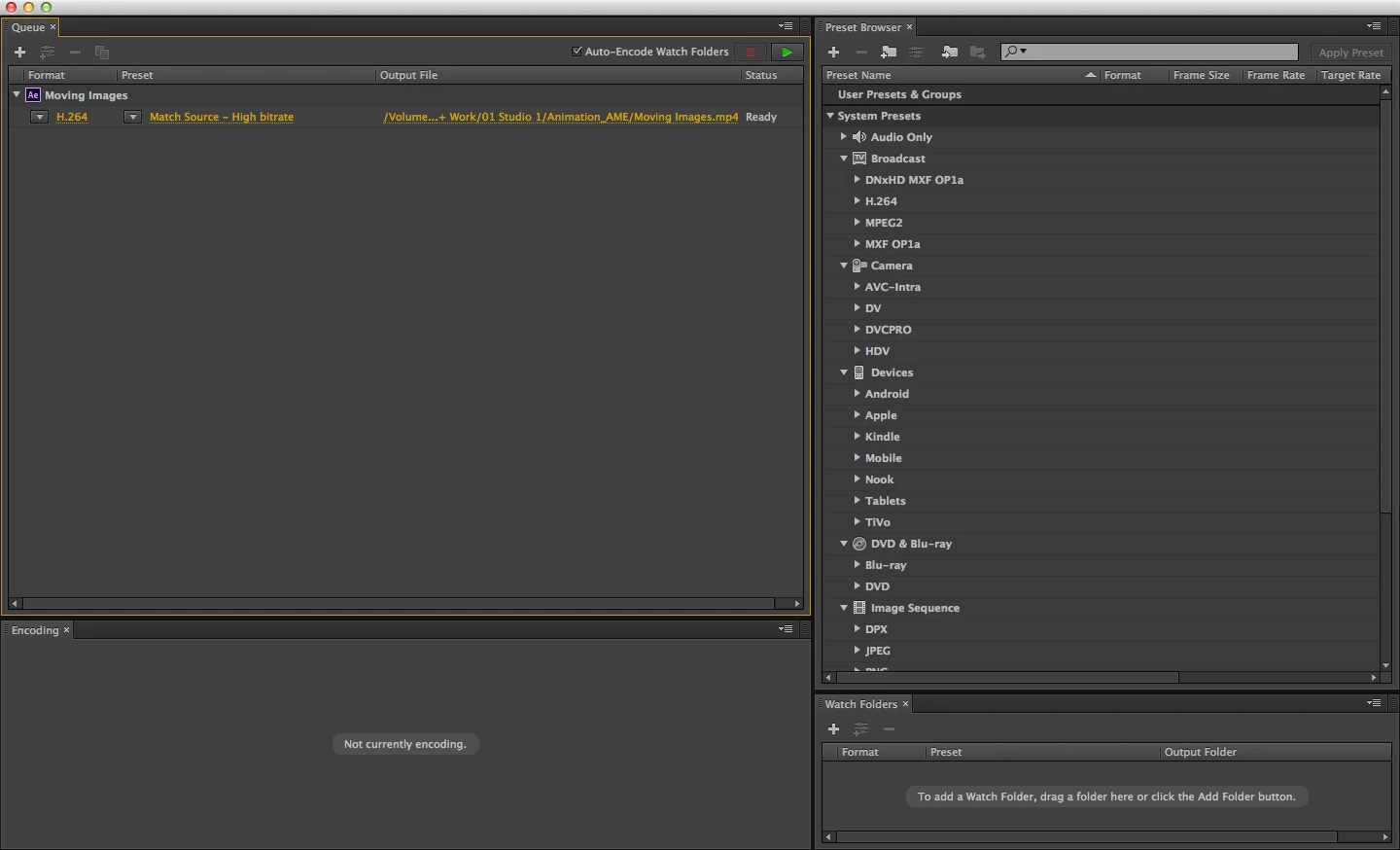Select User Presets & Groups row
Screen dimensions: 1400x850
click(x=1101, y=94)
